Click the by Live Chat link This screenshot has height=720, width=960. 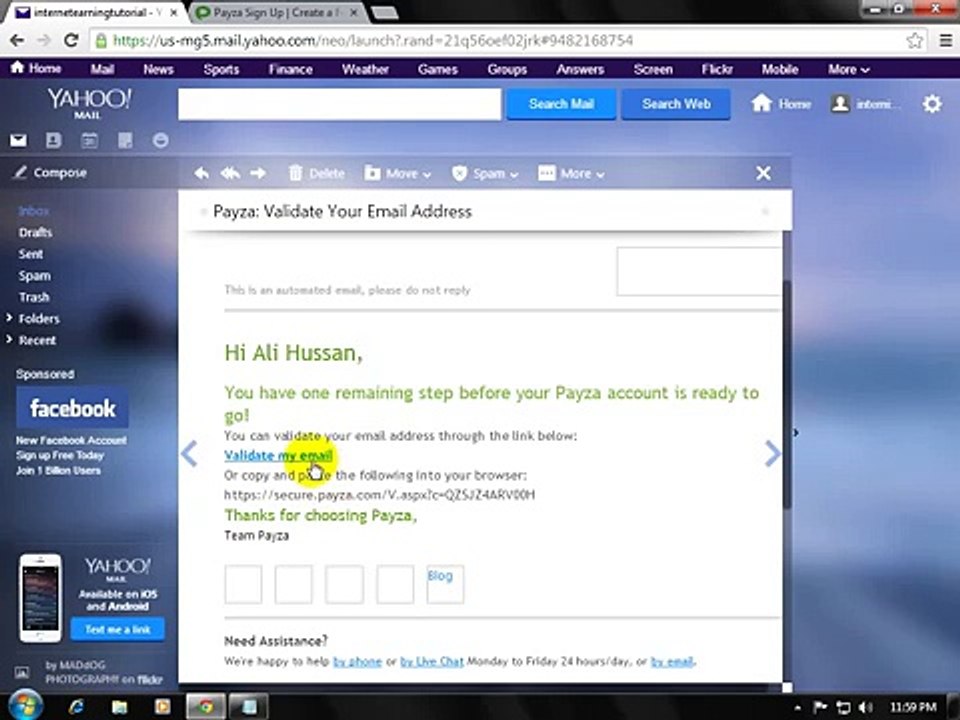[x=432, y=661]
